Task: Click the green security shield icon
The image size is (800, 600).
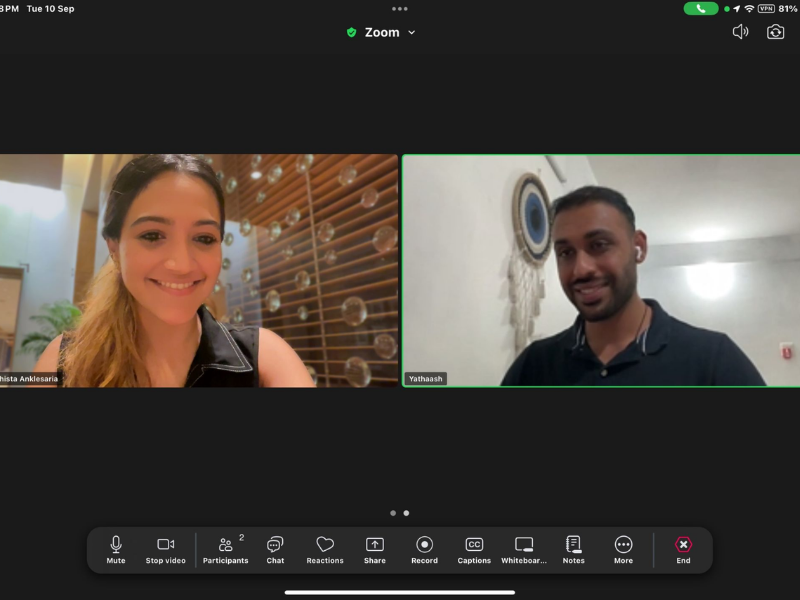Action: (x=351, y=32)
